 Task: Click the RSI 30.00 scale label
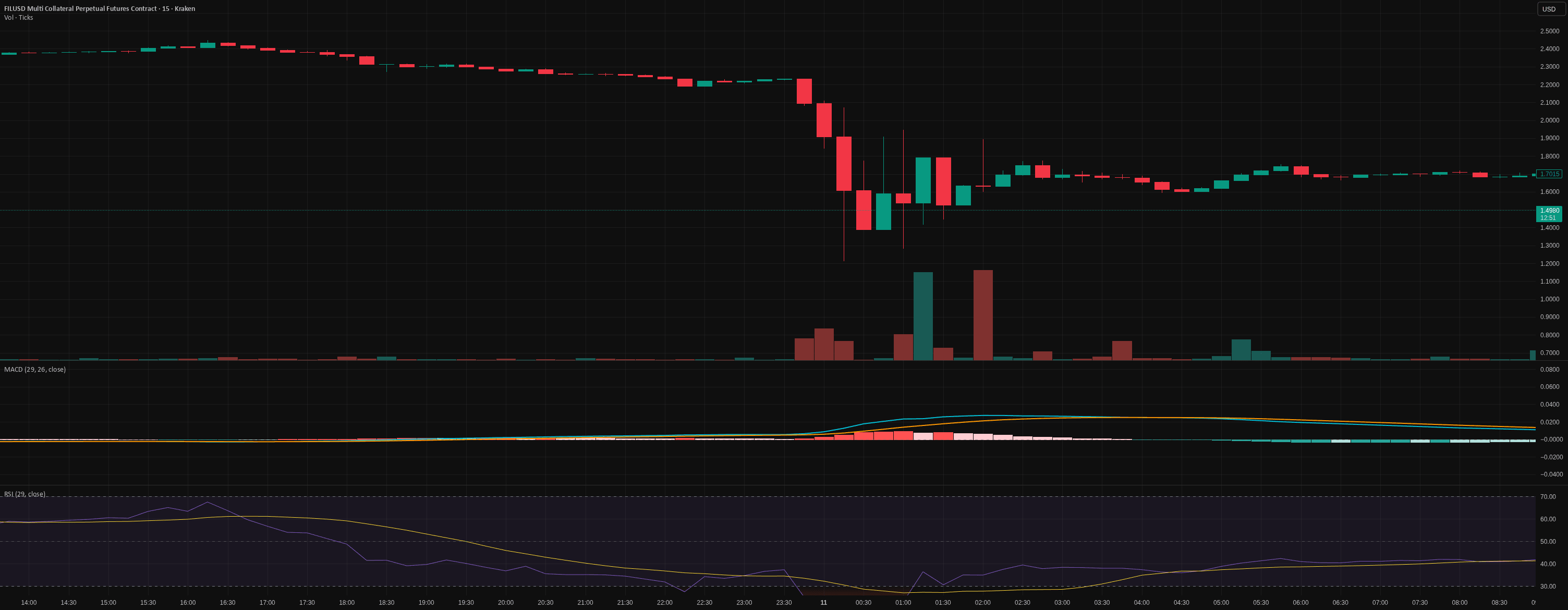click(1548, 586)
